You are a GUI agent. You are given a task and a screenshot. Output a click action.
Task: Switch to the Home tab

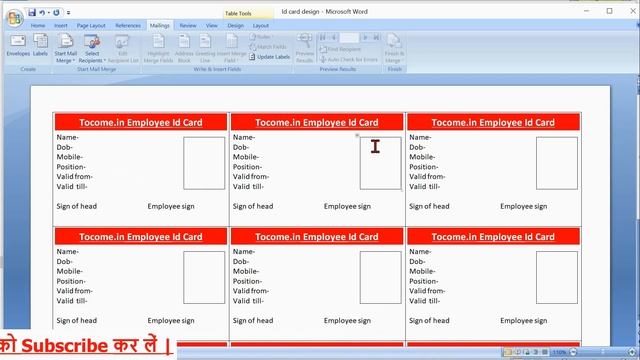38,26
